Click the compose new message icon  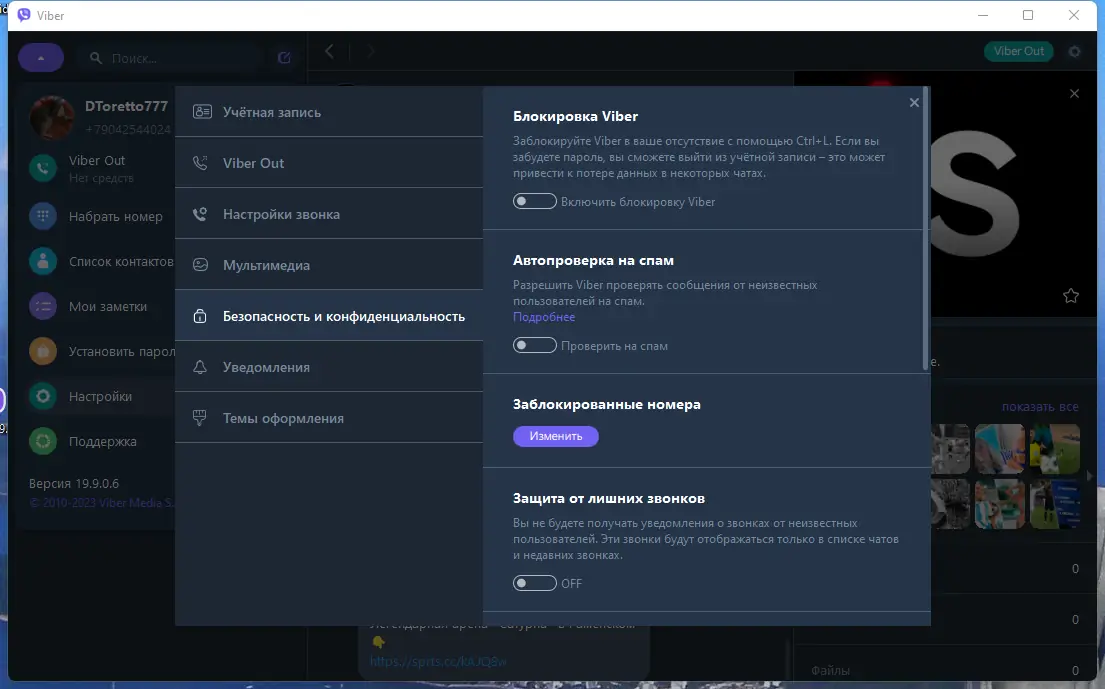[x=284, y=58]
